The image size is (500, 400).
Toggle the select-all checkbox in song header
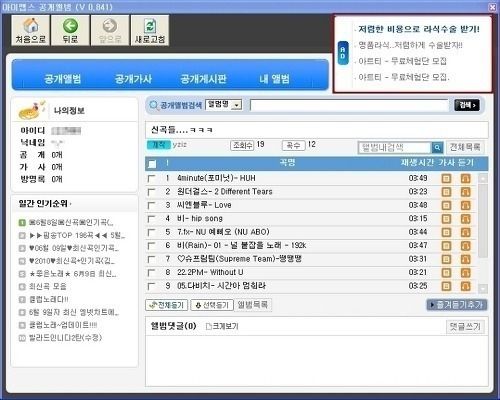tap(152, 164)
